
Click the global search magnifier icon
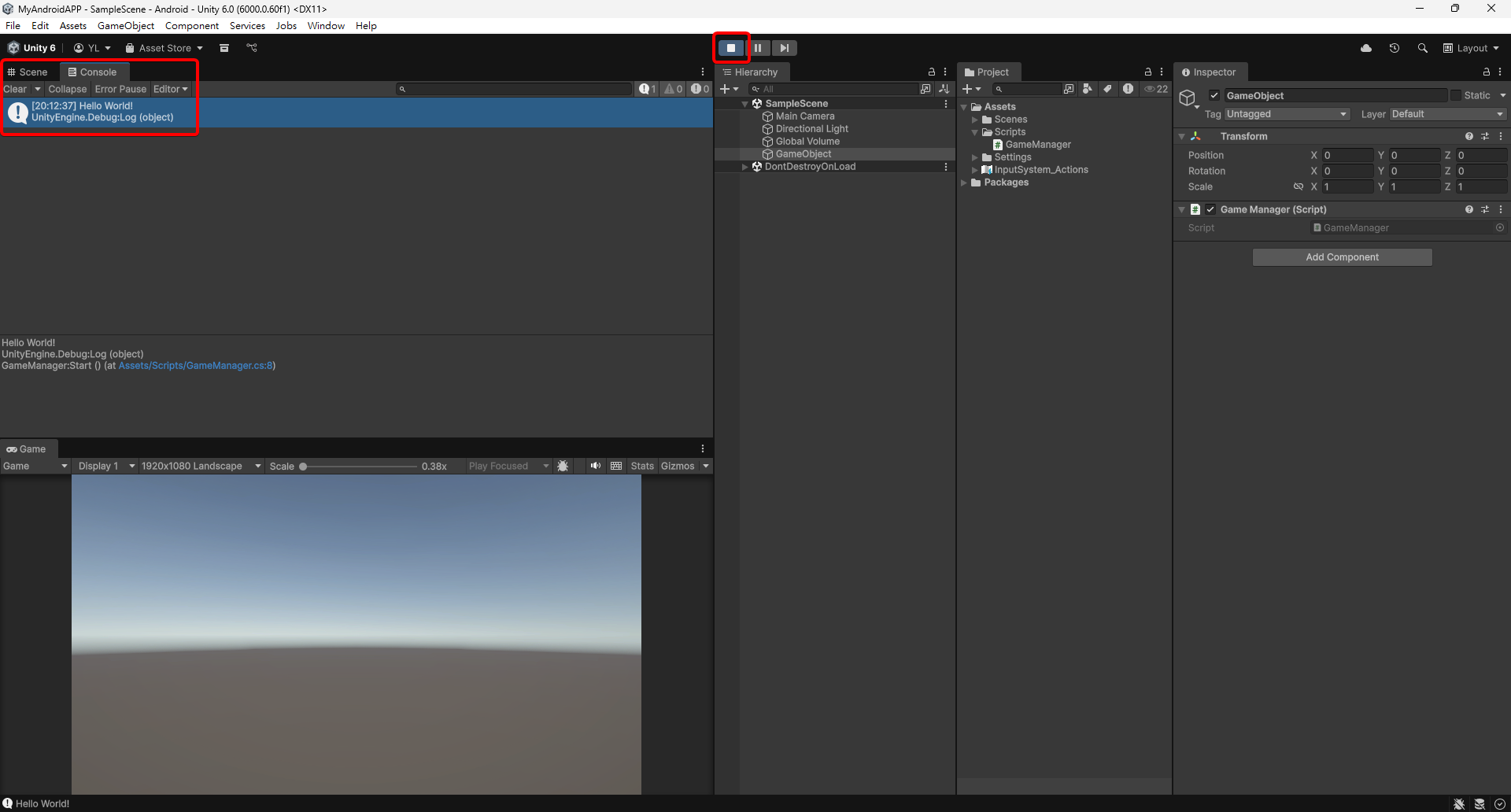pos(1422,48)
